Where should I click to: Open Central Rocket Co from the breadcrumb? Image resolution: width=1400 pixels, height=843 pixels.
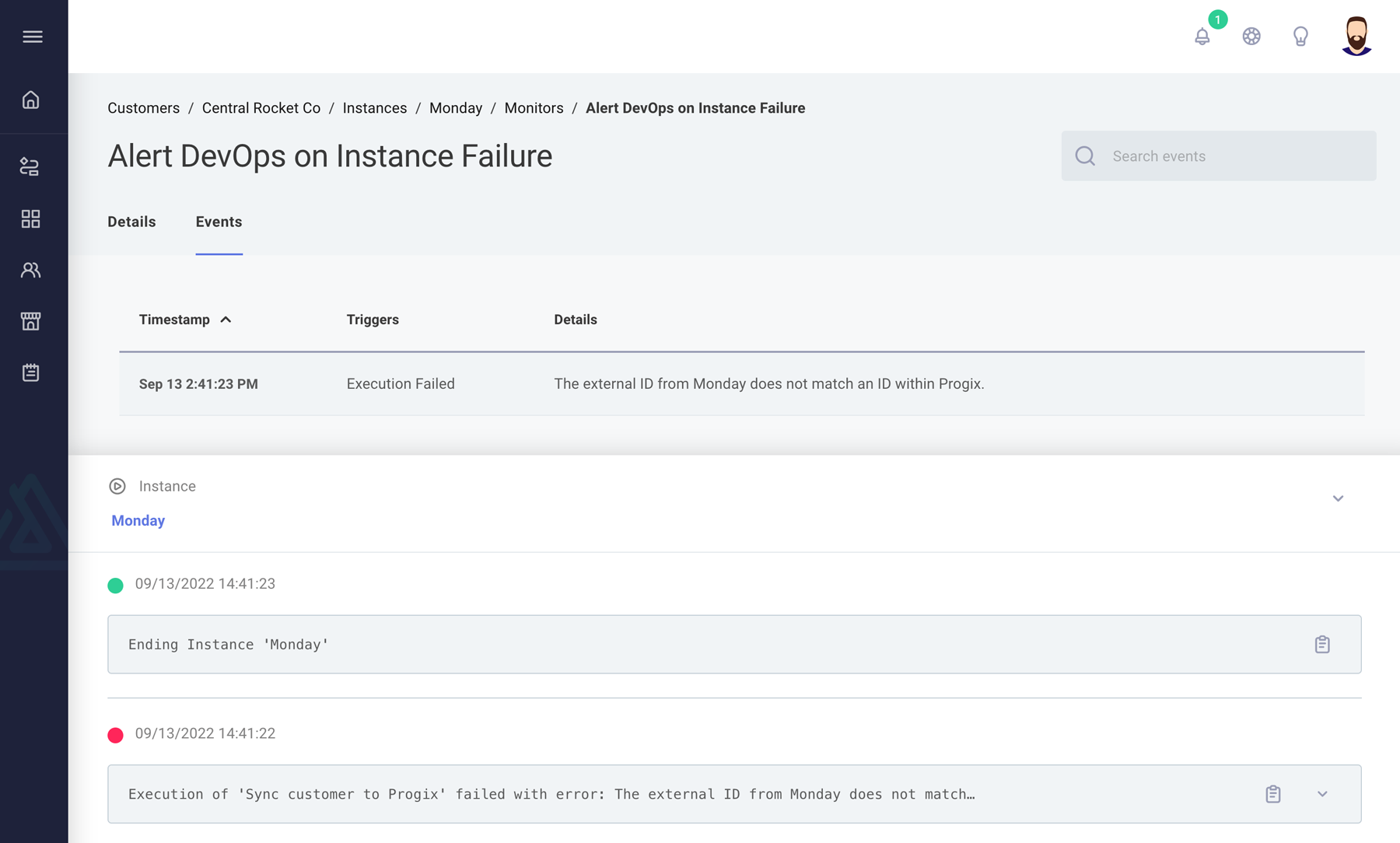[x=261, y=108]
